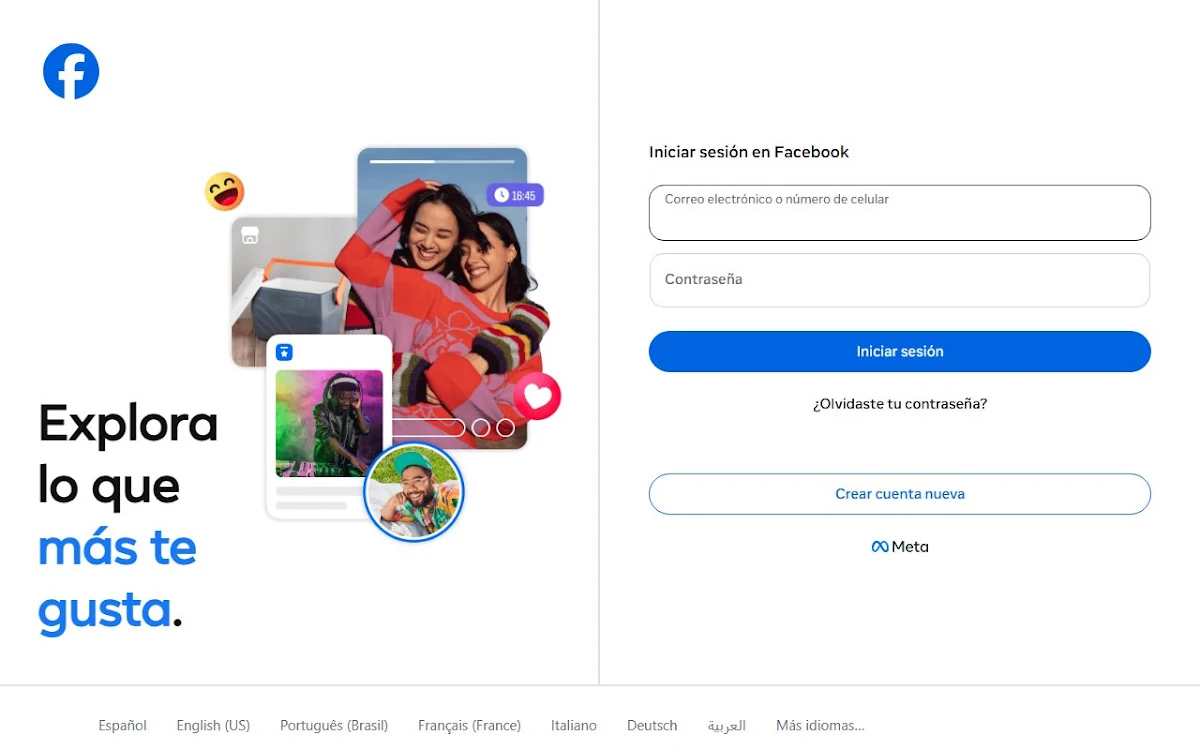Click the story progress bar atop photo

(441, 160)
